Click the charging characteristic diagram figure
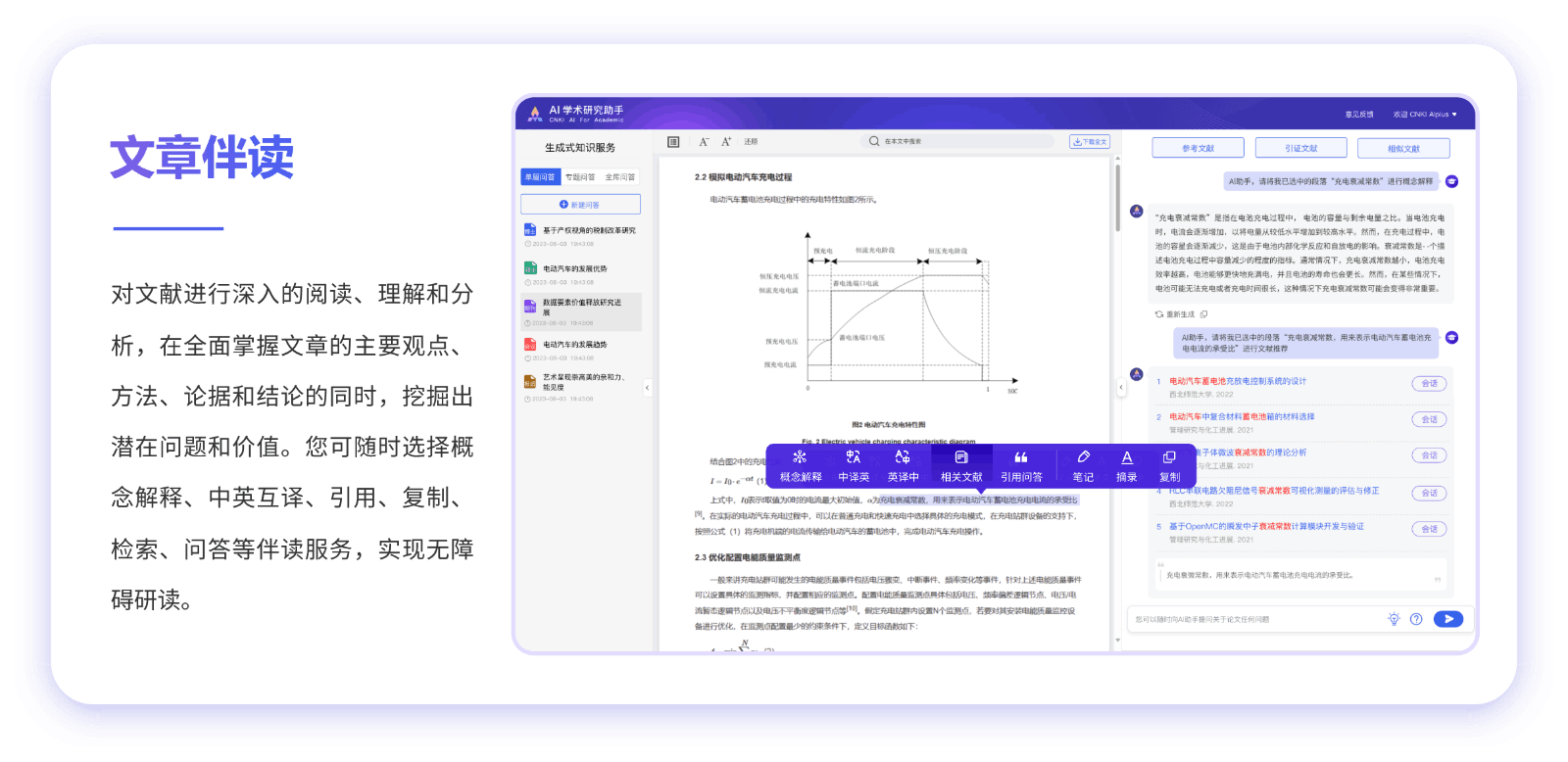The image size is (1568, 762). pos(888,311)
